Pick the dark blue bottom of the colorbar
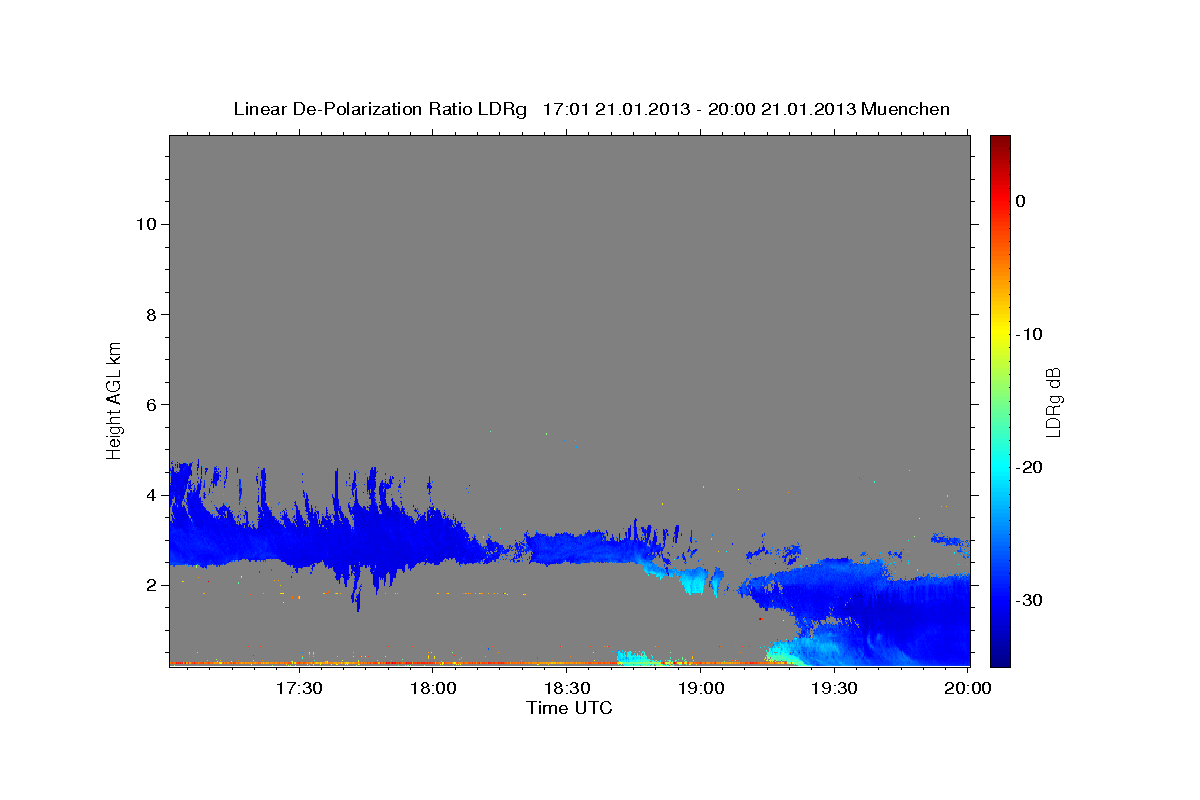Viewport: 1200px width, 800px height. click(1000, 655)
